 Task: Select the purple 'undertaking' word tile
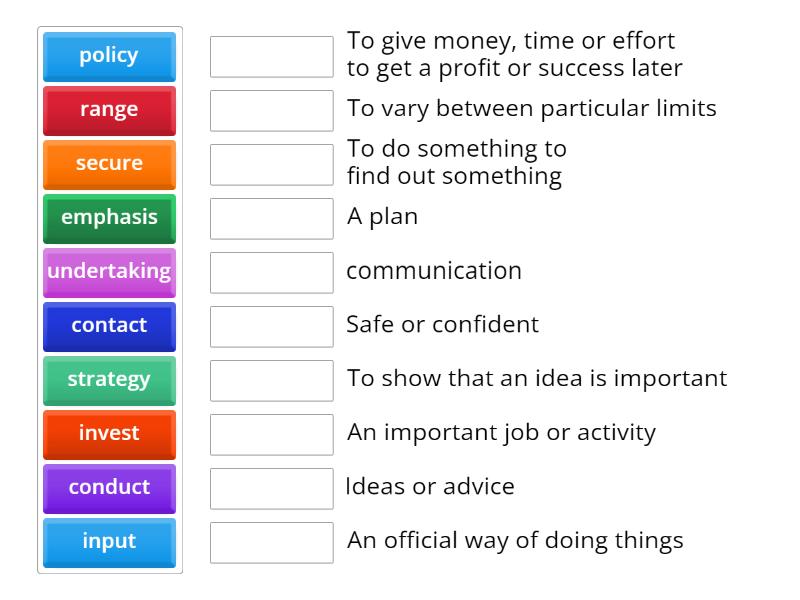click(x=109, y=272)
